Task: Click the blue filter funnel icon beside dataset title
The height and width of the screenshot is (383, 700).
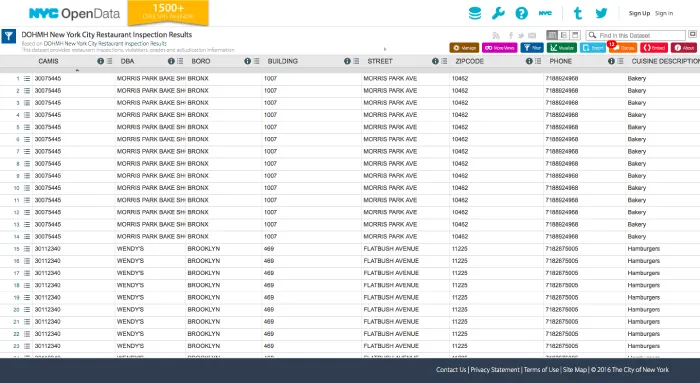Action: point(8,36)
